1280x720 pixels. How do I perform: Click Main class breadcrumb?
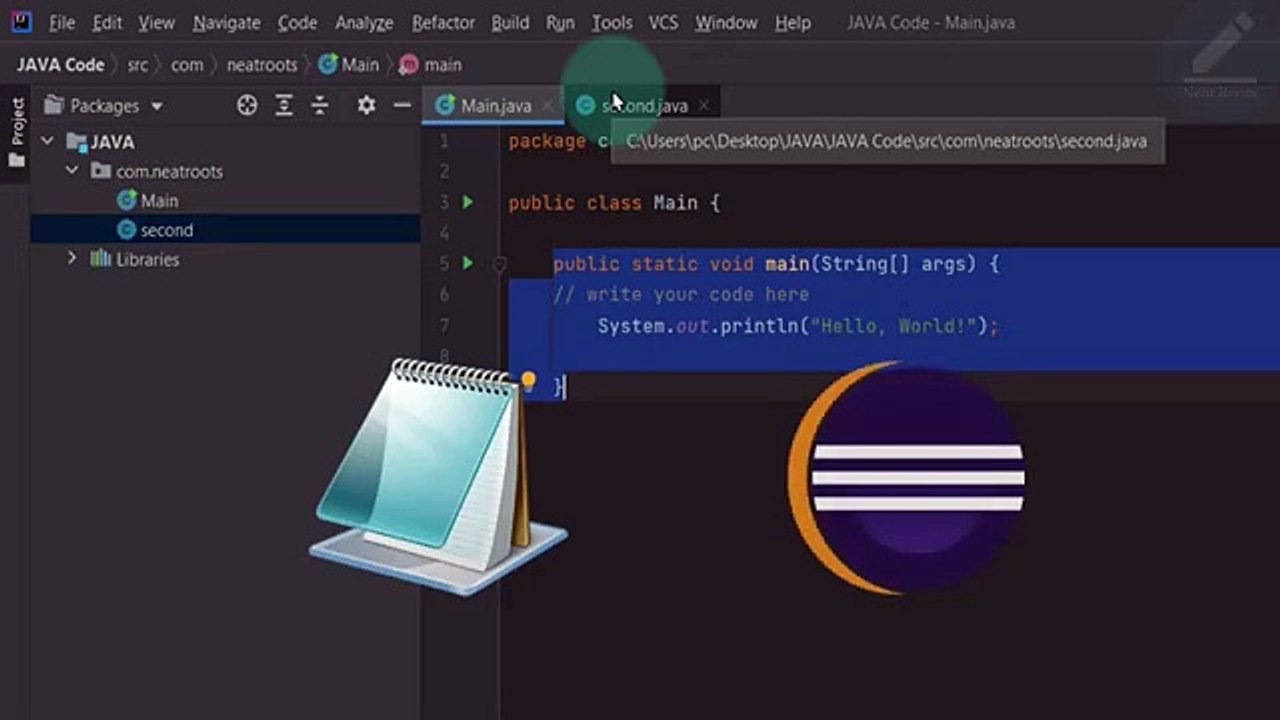pyautogui.click(x=349, y=65)
